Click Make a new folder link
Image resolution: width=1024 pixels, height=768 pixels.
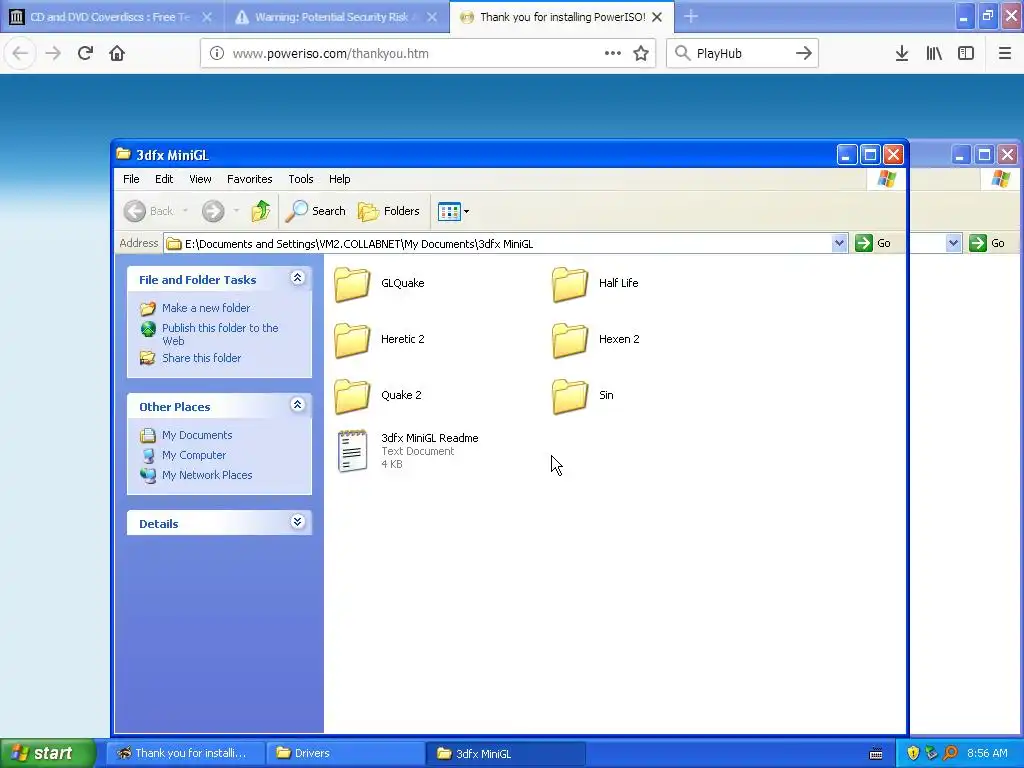[206, 308]
